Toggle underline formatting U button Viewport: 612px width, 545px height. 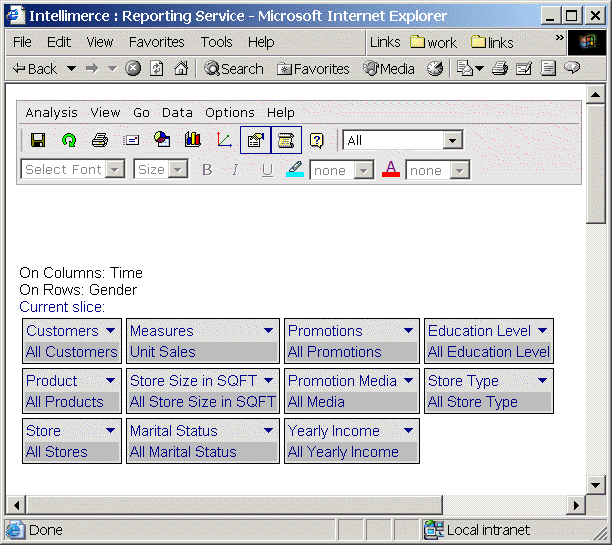point(267,170)
